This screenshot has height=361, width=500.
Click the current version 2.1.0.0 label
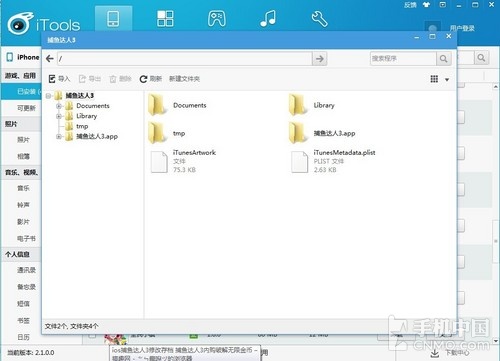pos(30,353)
